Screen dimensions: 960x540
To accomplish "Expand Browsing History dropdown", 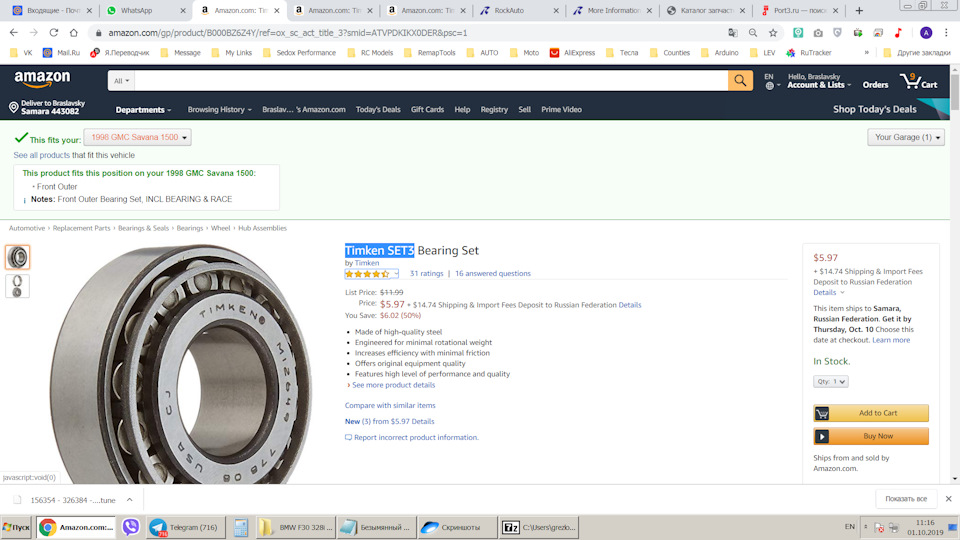I will coord(219,110).
